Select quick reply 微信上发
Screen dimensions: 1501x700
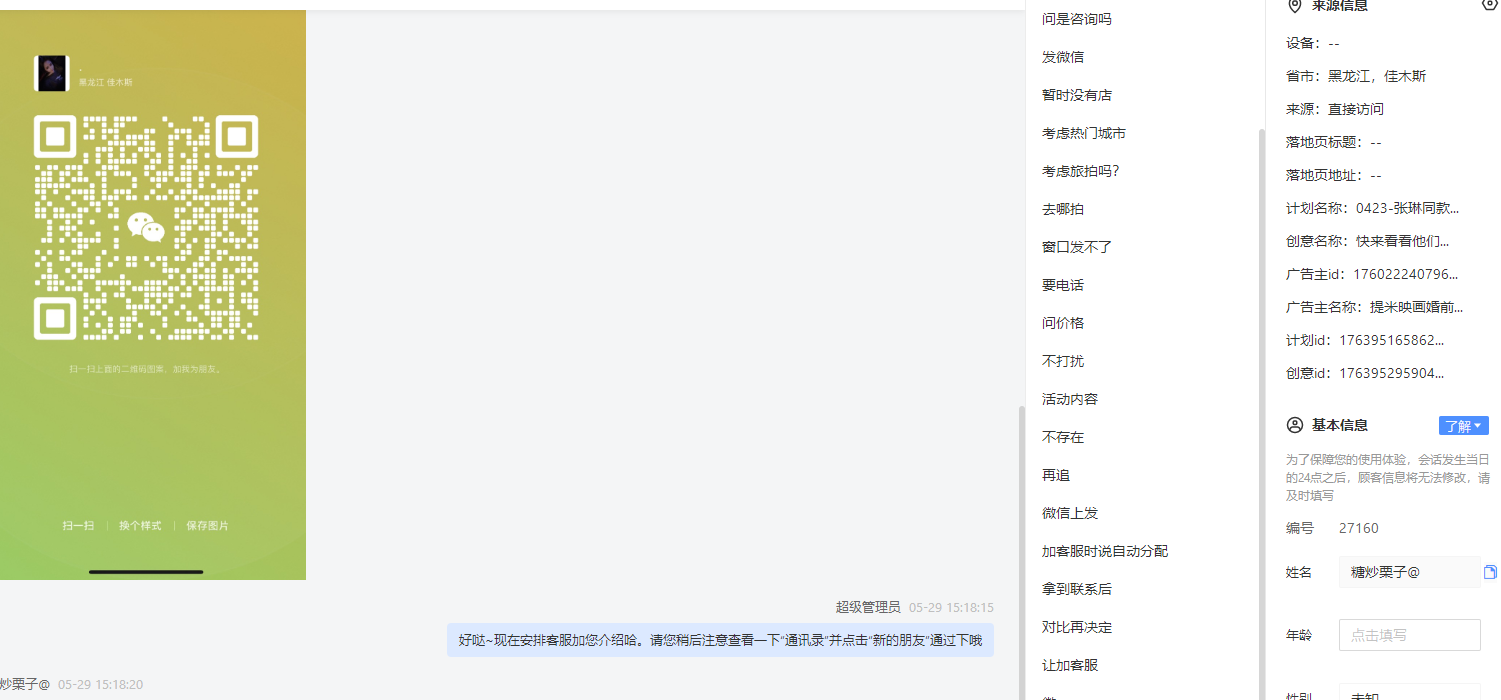(1070, 513)
